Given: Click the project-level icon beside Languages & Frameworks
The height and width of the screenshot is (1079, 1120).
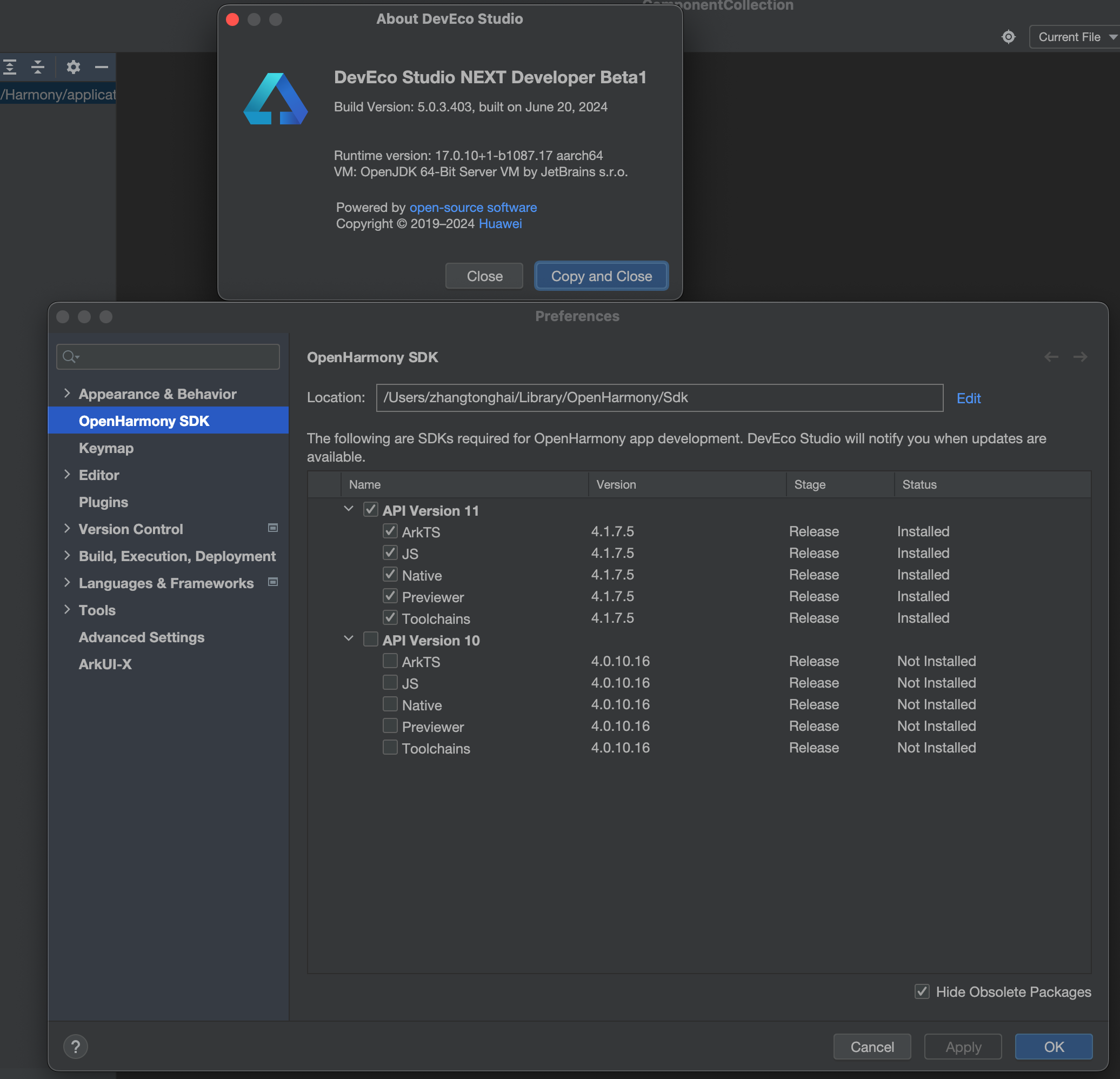Looking at the screenshot, I should pos(273,582).
